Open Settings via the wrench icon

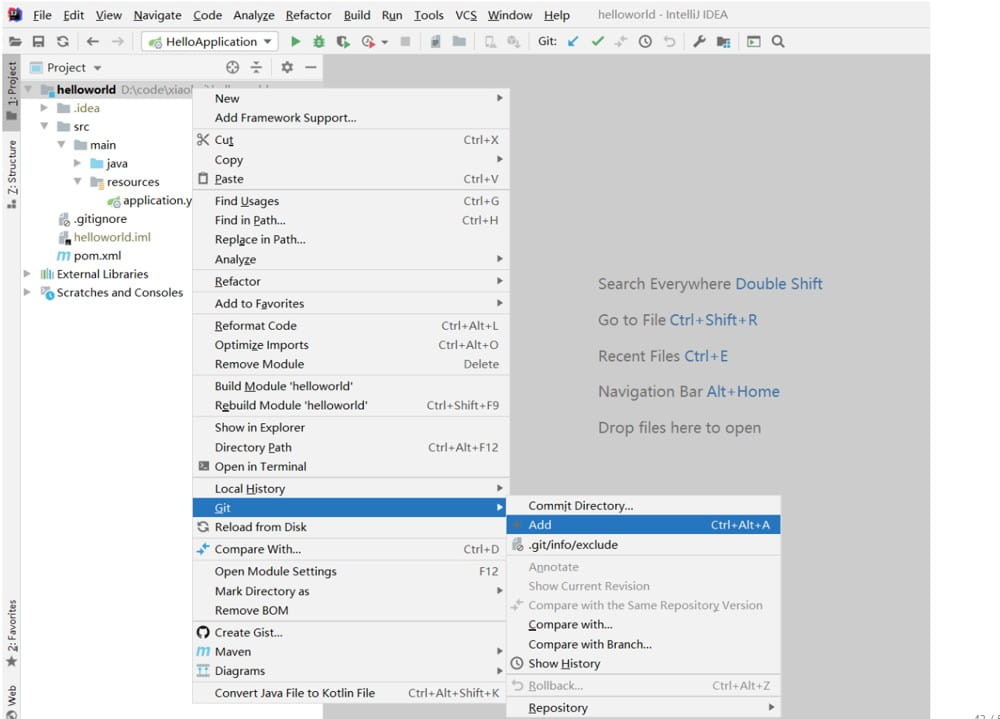click(699, 41)
